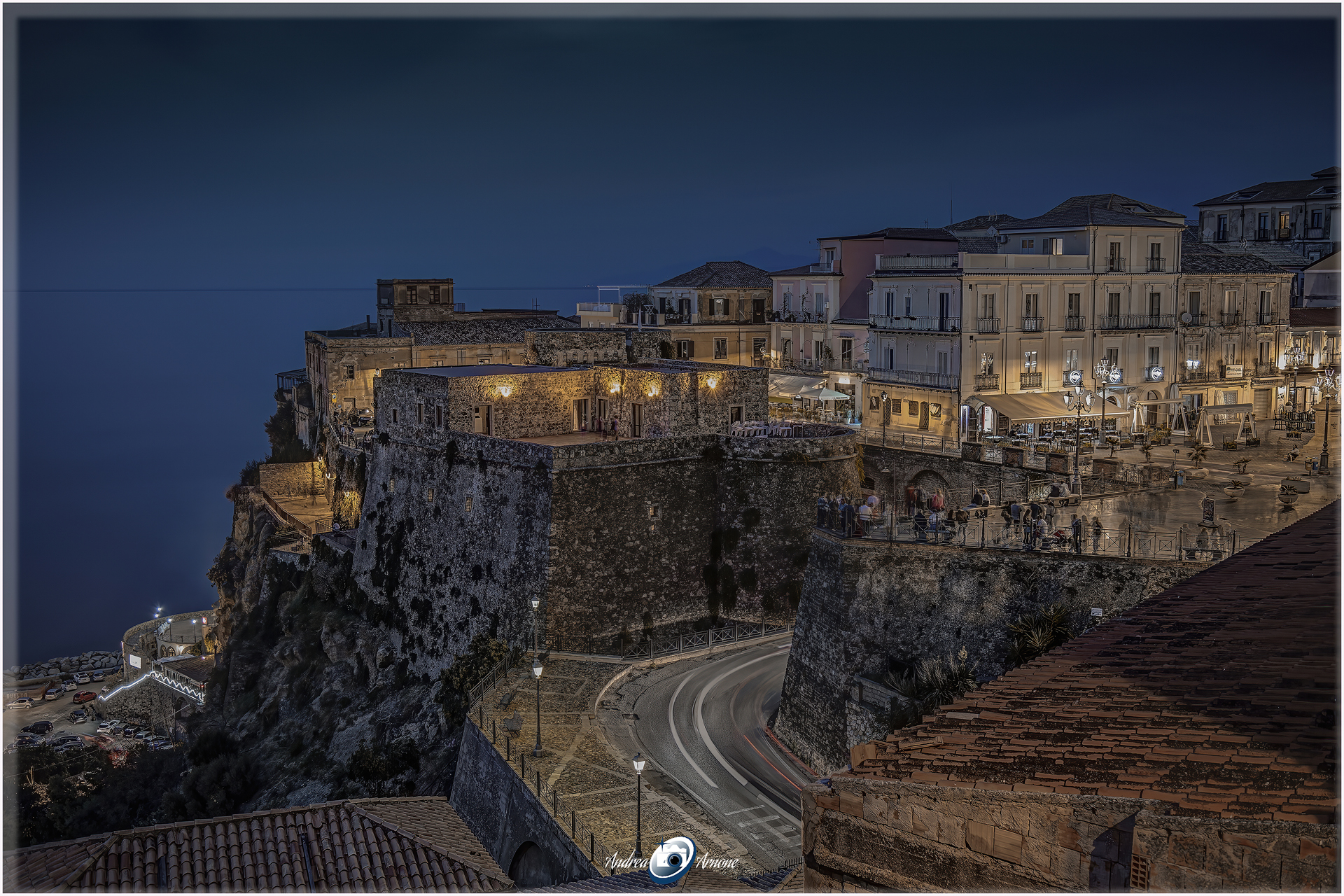Click the blue sparkle on the watermark emblem
1344x896 pixels.
[x=661, y=843]
